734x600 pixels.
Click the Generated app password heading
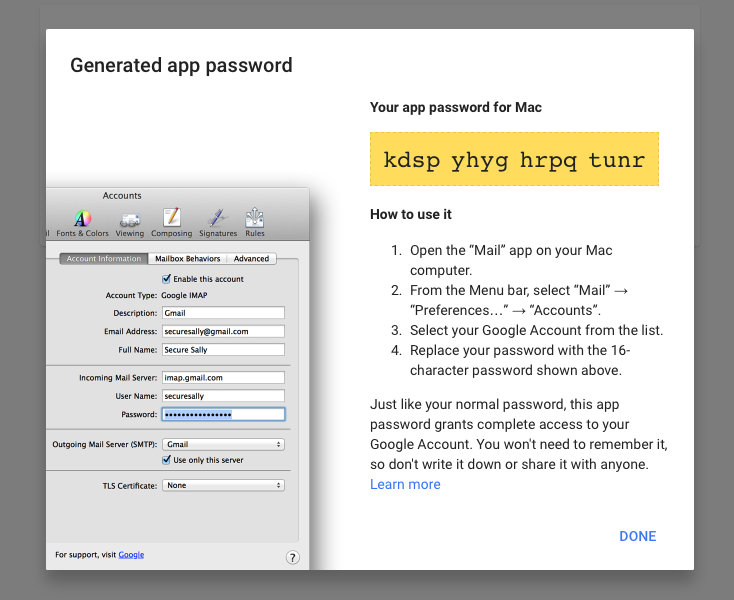click(x=181, y=66)
